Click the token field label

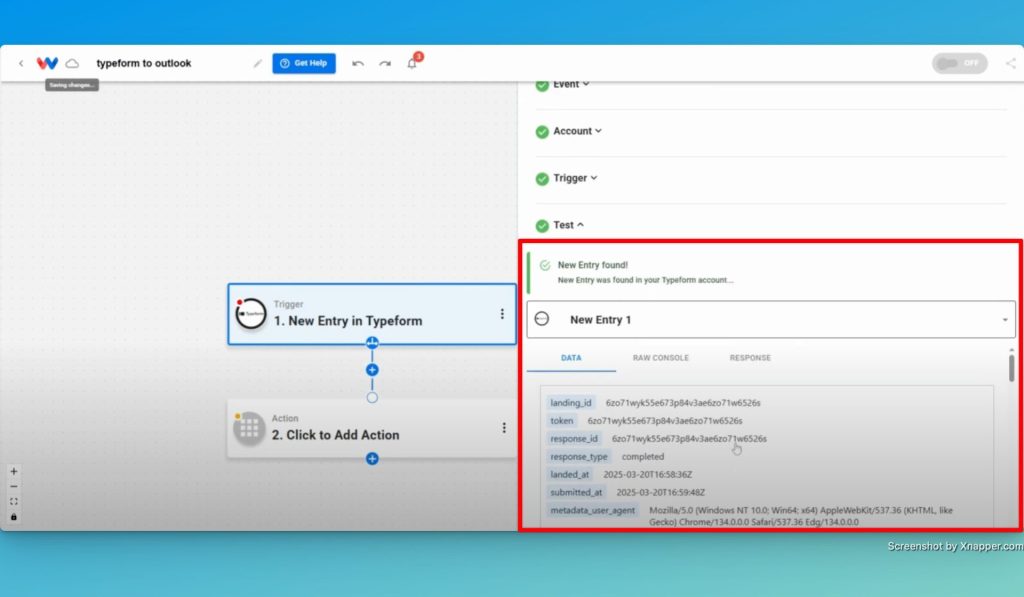coord(562,421)
